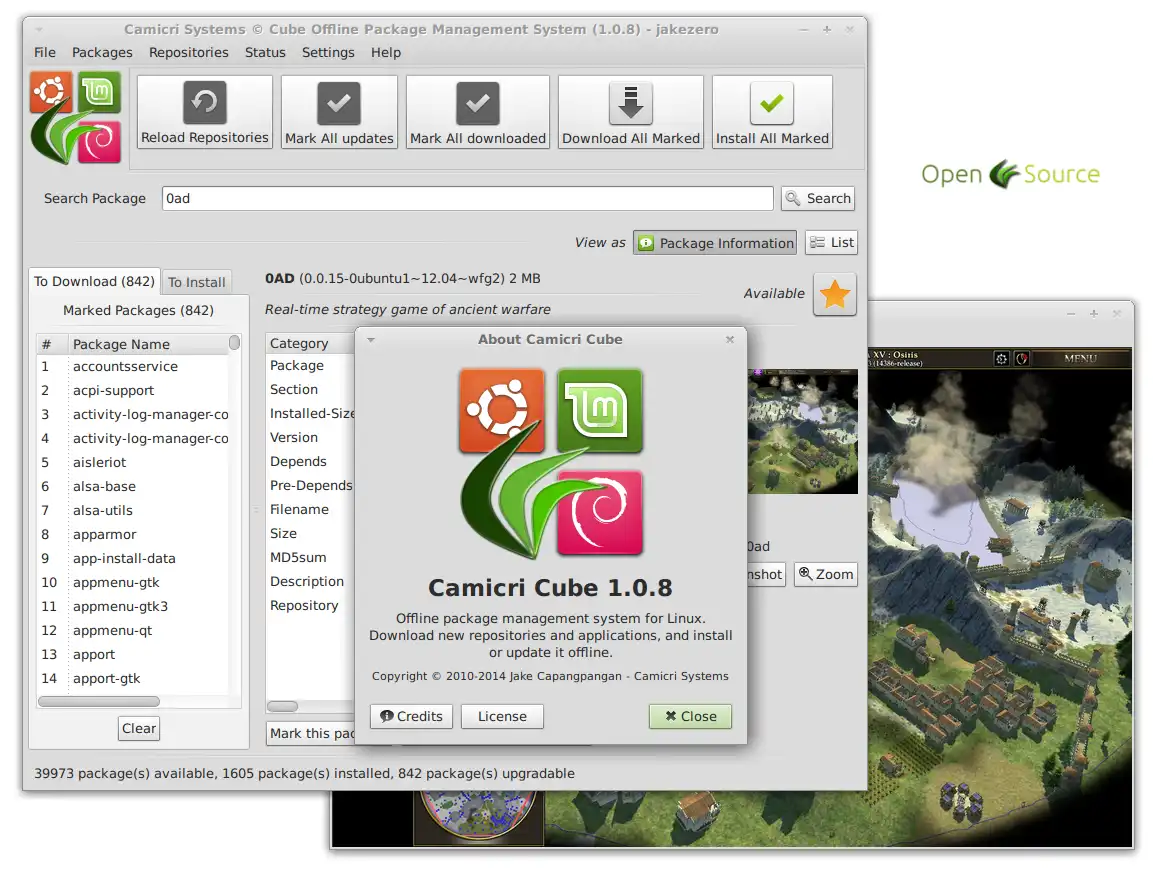1153x871 pixels.
Task: Click the Zoom screenshot button
Action: [x=826, y=575]
